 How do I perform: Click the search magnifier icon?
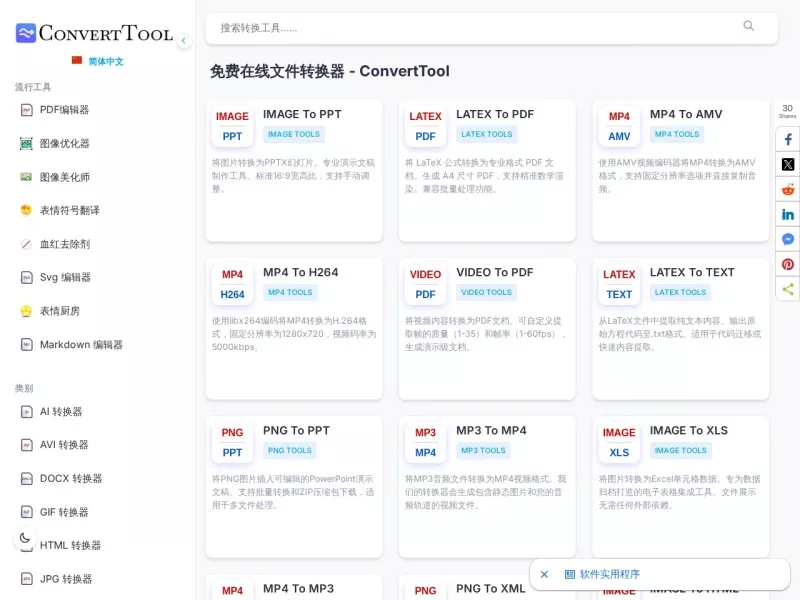[748, 26]
